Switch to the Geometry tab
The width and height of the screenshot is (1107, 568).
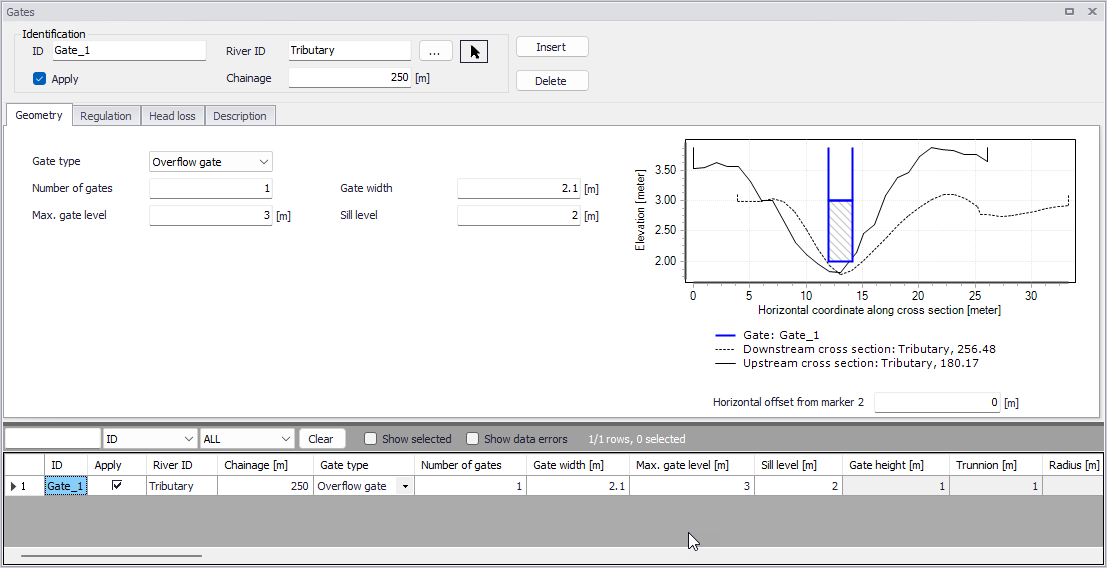pyautogui.click(x=39, y=115)
